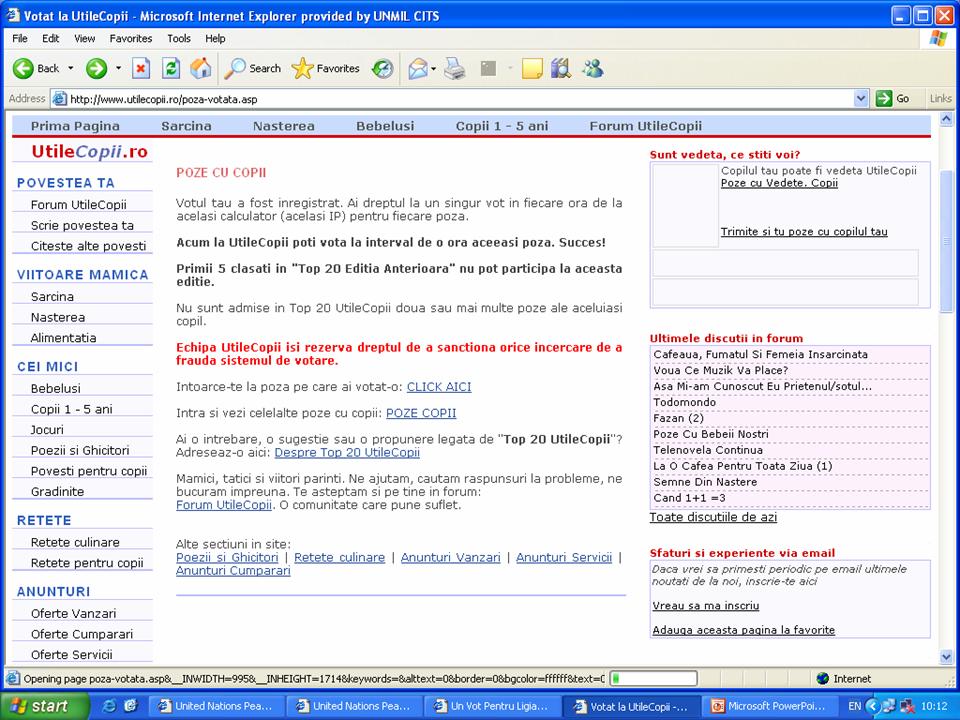Open the History toolbar icon

click(383, 69)
